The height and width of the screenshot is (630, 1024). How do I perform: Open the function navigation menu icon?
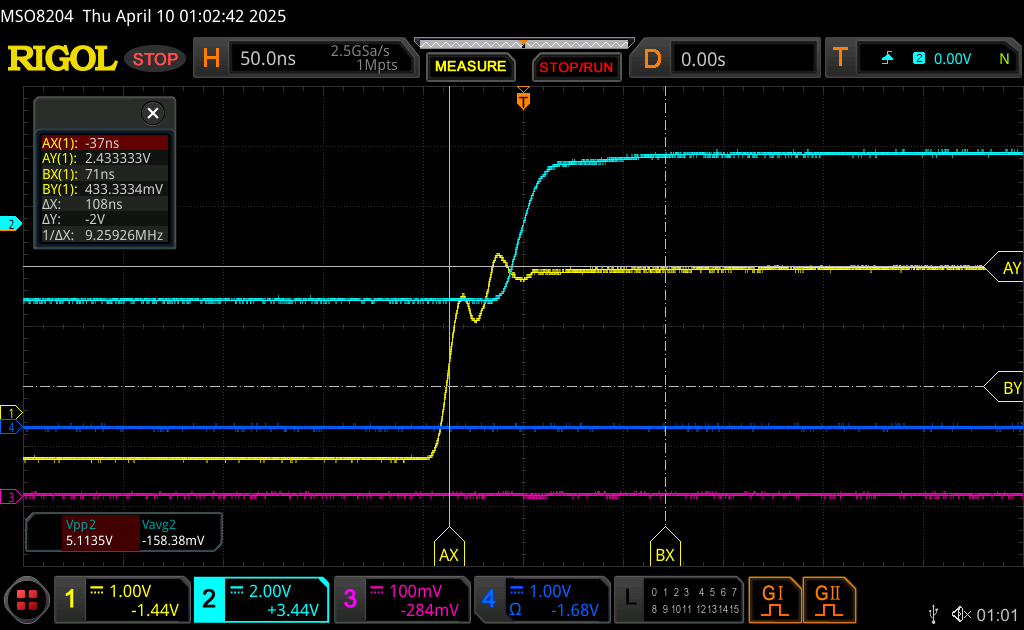(27, 599)
